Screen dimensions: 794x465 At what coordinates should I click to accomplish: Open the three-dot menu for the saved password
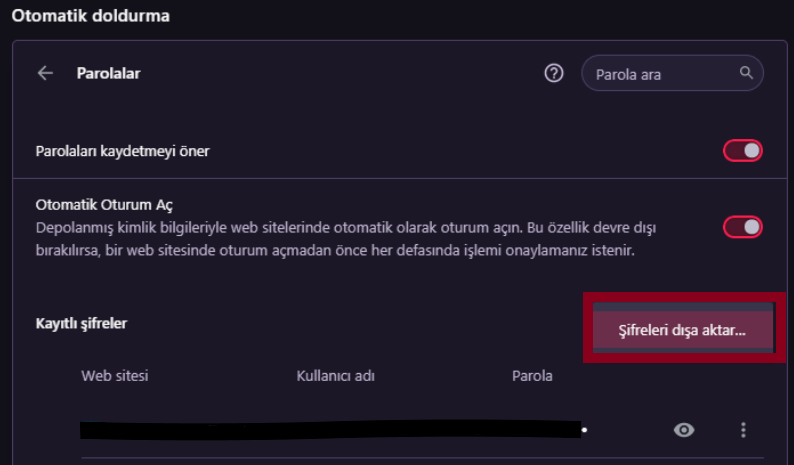click(743, 430)
